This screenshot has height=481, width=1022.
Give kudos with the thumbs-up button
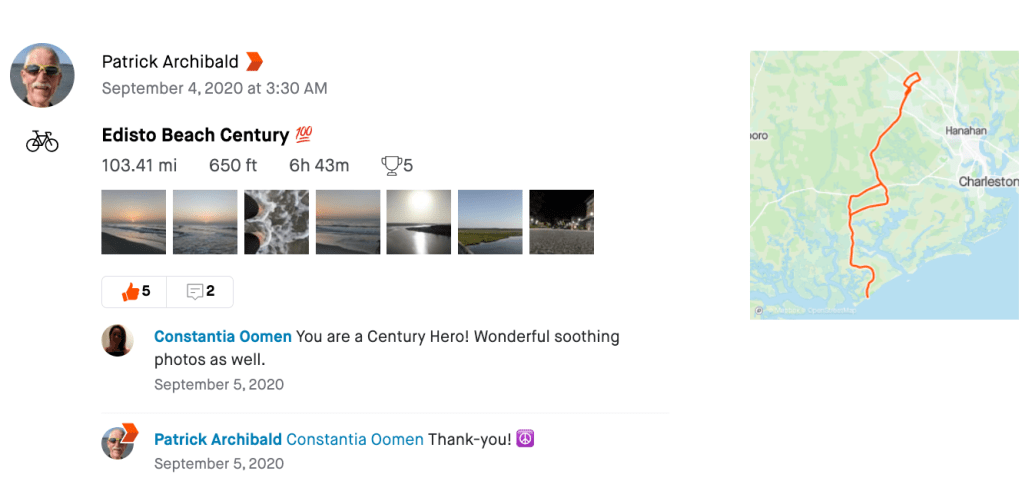132,292
